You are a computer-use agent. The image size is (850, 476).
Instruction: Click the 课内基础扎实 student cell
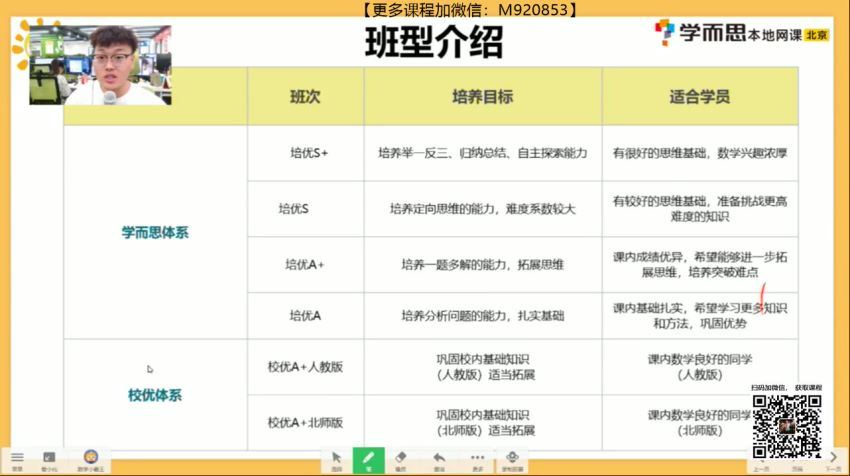(x=700, y=316)
